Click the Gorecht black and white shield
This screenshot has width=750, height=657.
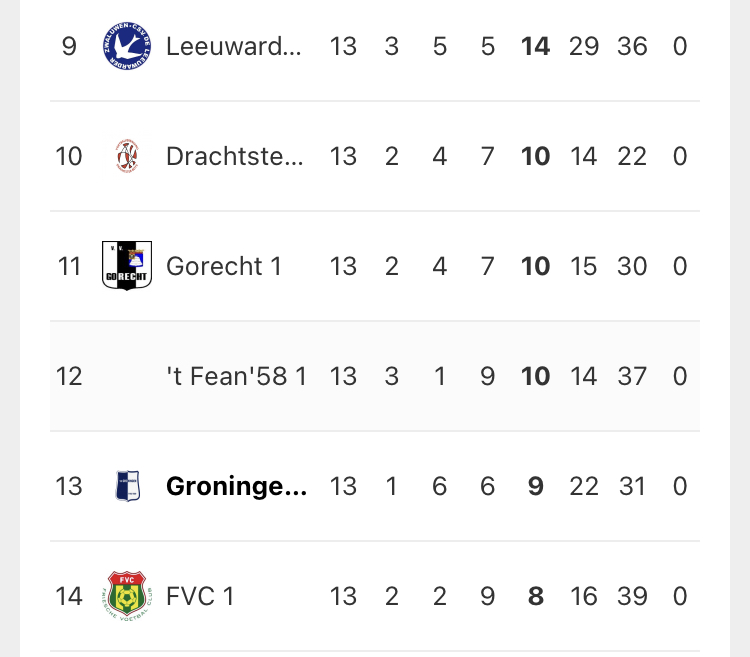pyautogui.click(x=127, y=266)
